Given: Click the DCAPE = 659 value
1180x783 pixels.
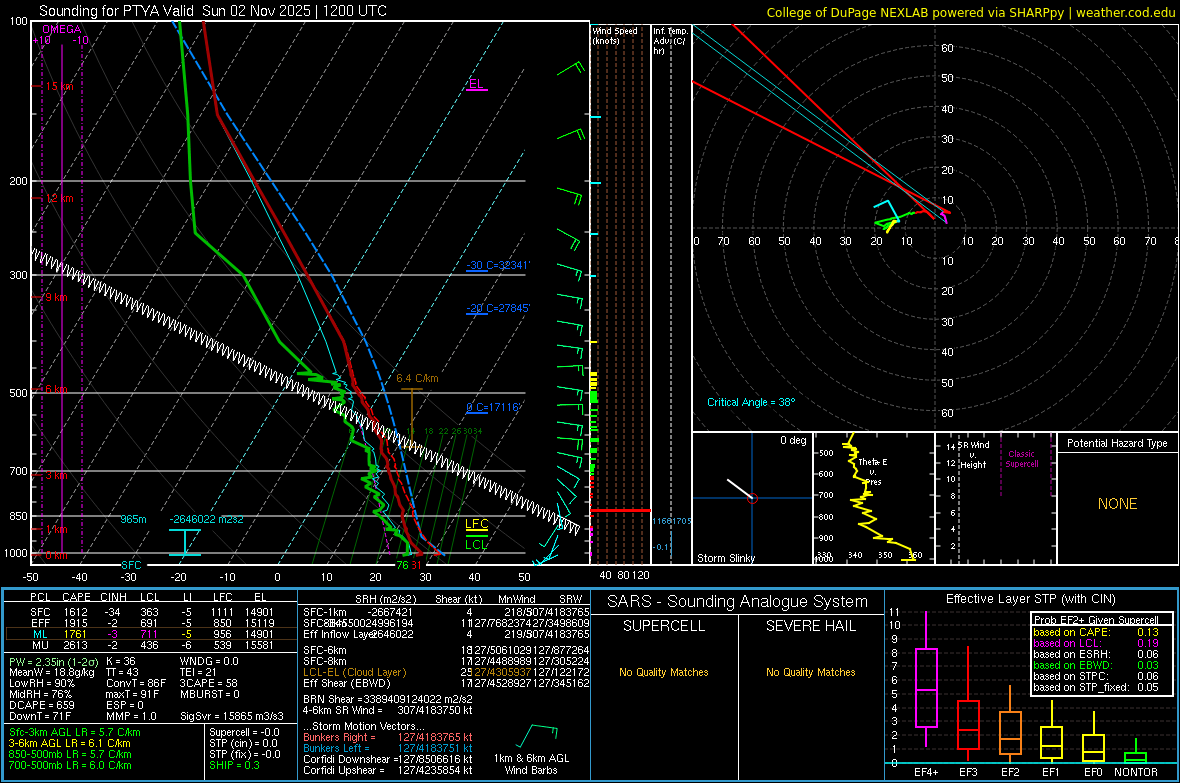Looking at the screenshot, I should (41, 705).
